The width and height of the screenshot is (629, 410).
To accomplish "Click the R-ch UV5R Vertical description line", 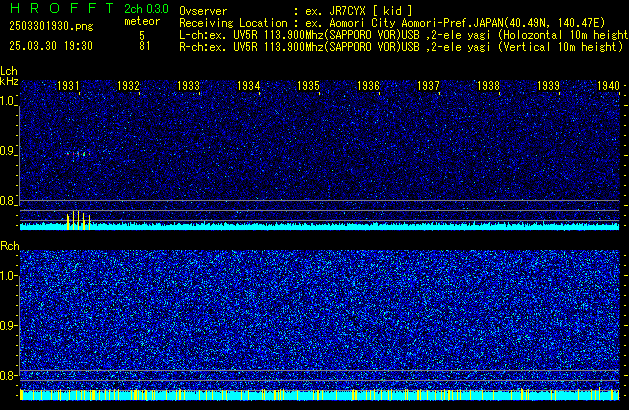I will pyautogui.click(x=401, y=47).
